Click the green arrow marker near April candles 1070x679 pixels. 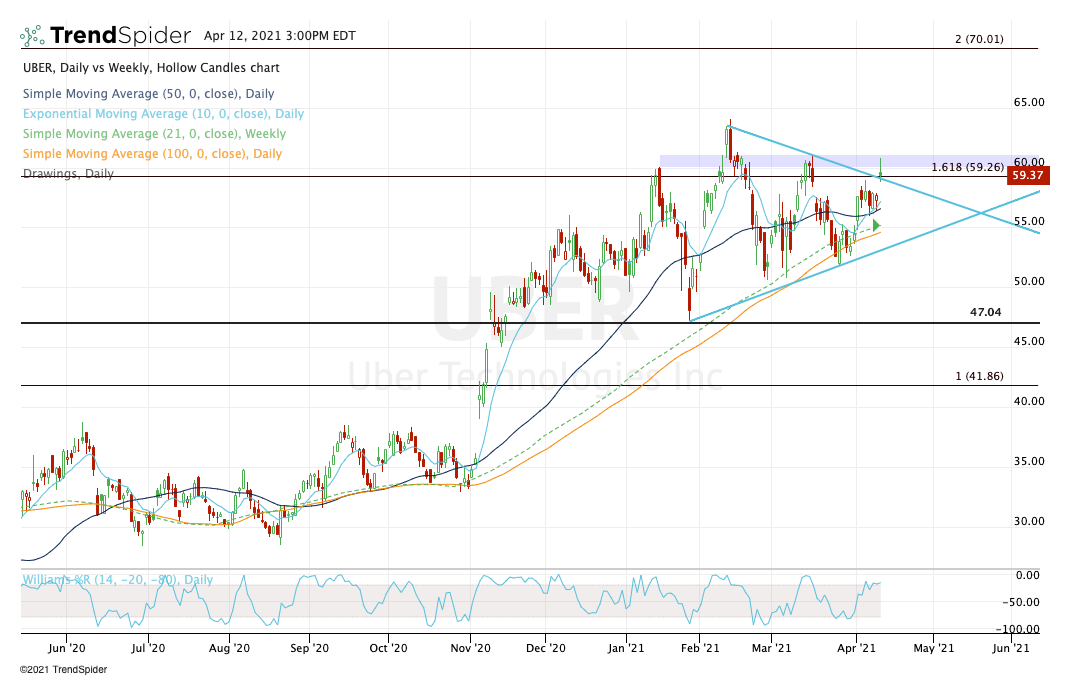[876, 225]
